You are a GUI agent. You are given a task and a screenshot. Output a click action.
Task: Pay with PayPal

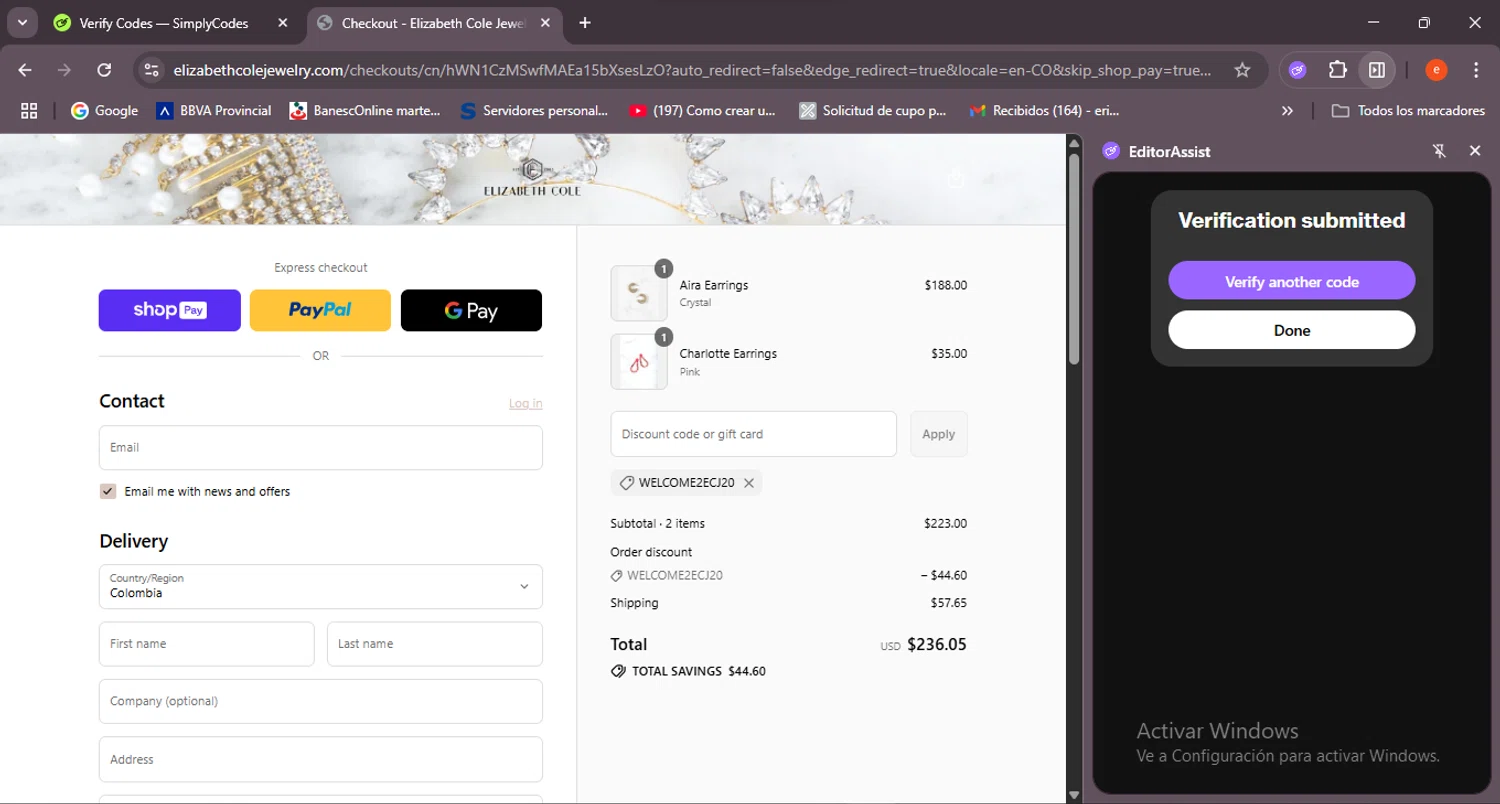click(320, 310)
